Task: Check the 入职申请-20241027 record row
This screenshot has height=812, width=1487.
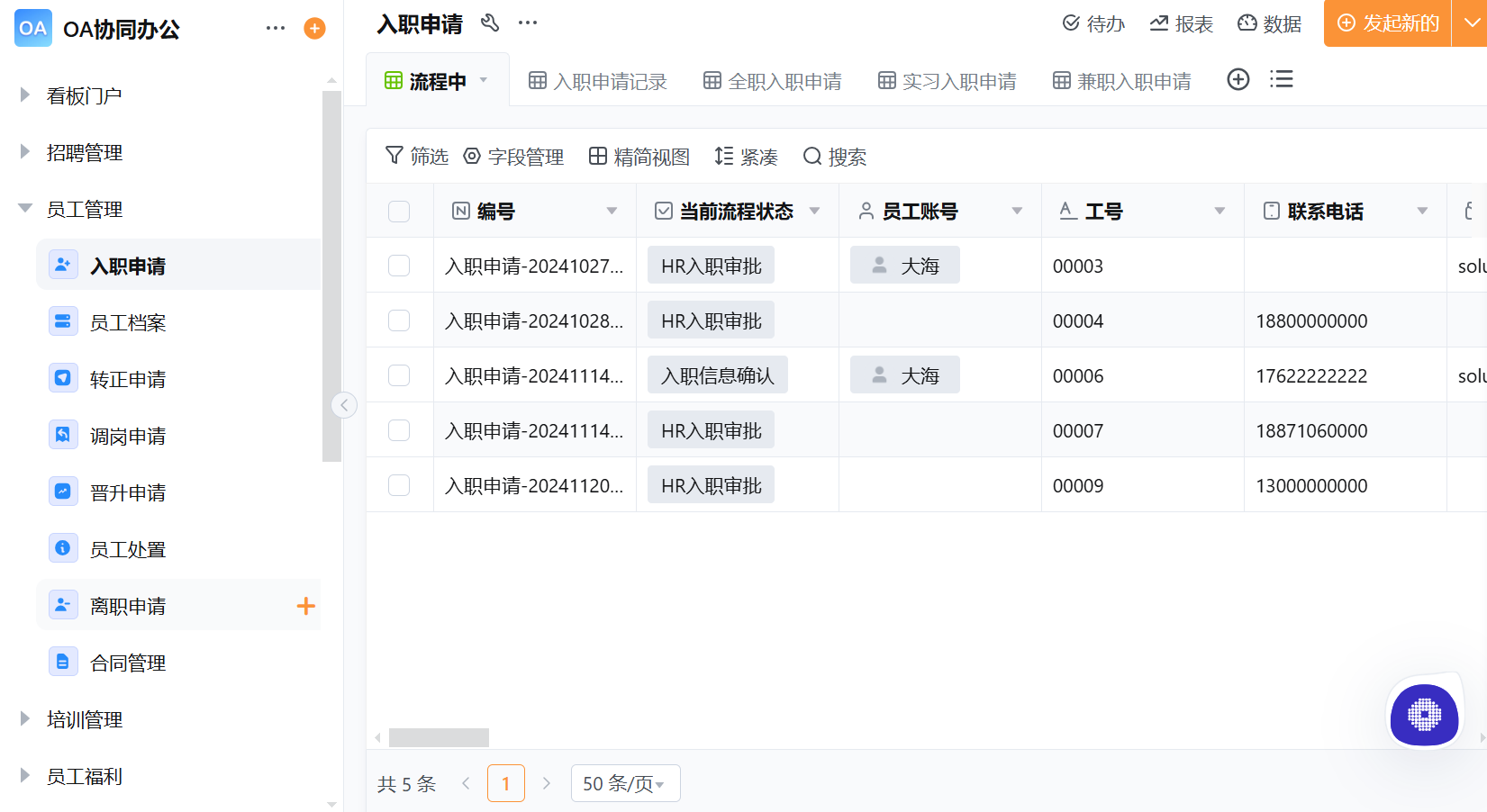Action: [399, 265]
